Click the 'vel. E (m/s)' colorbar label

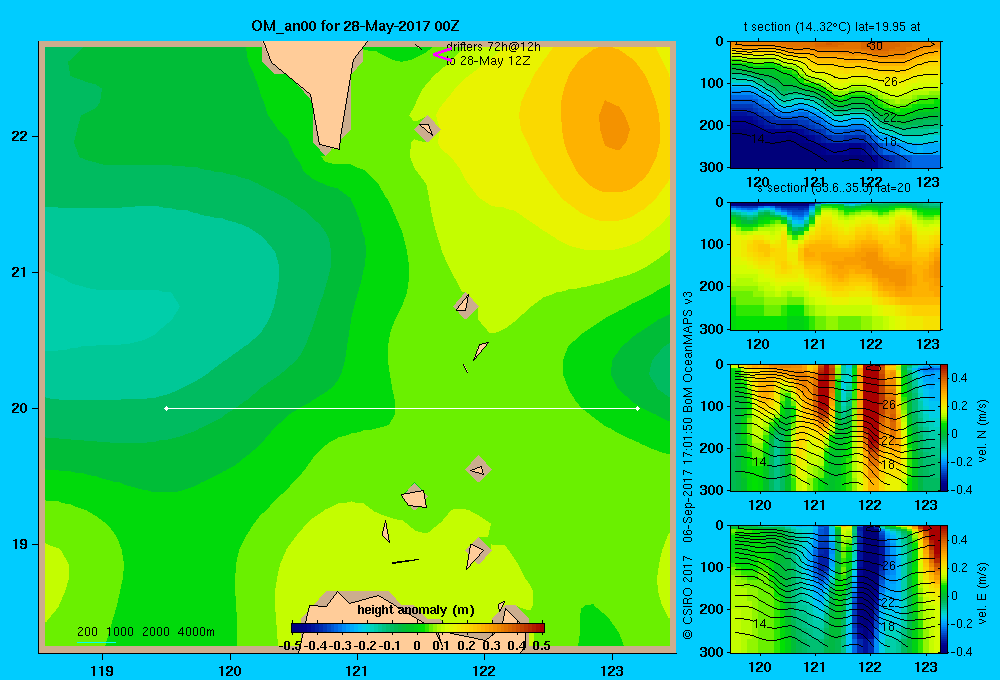click(982, 593)
